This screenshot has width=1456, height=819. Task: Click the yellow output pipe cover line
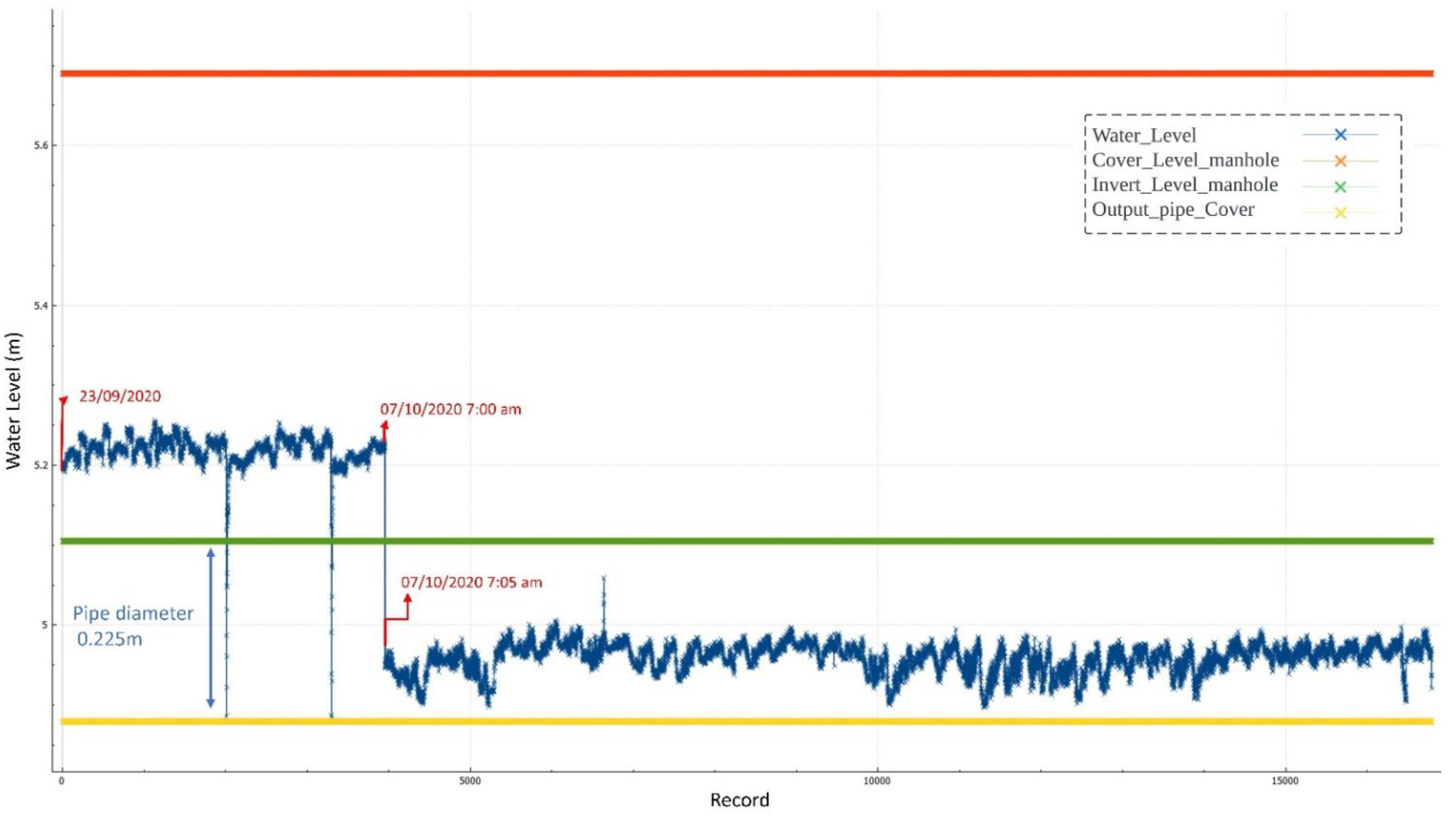coord(735,721)
